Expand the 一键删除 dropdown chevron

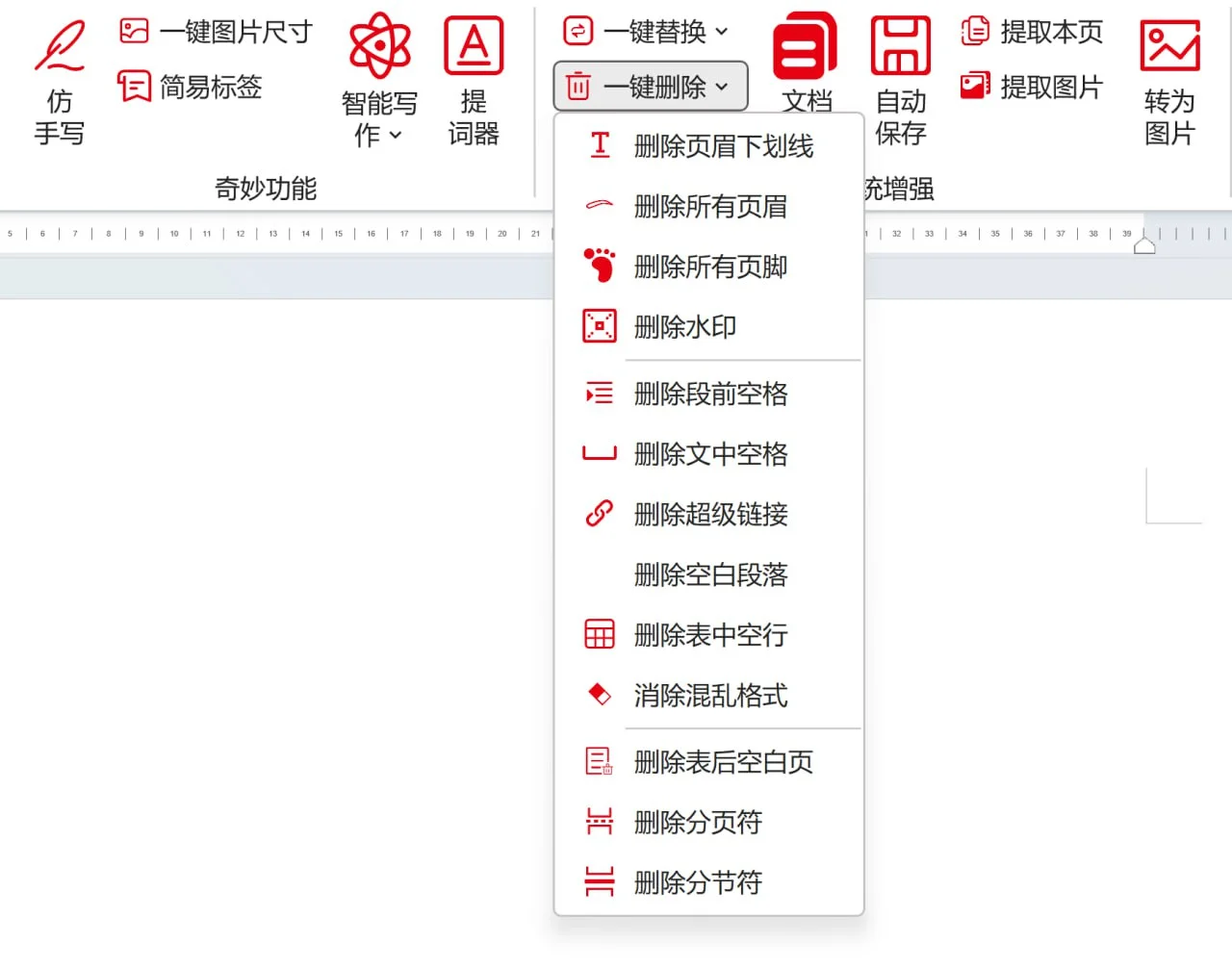[x=723, y=86]
